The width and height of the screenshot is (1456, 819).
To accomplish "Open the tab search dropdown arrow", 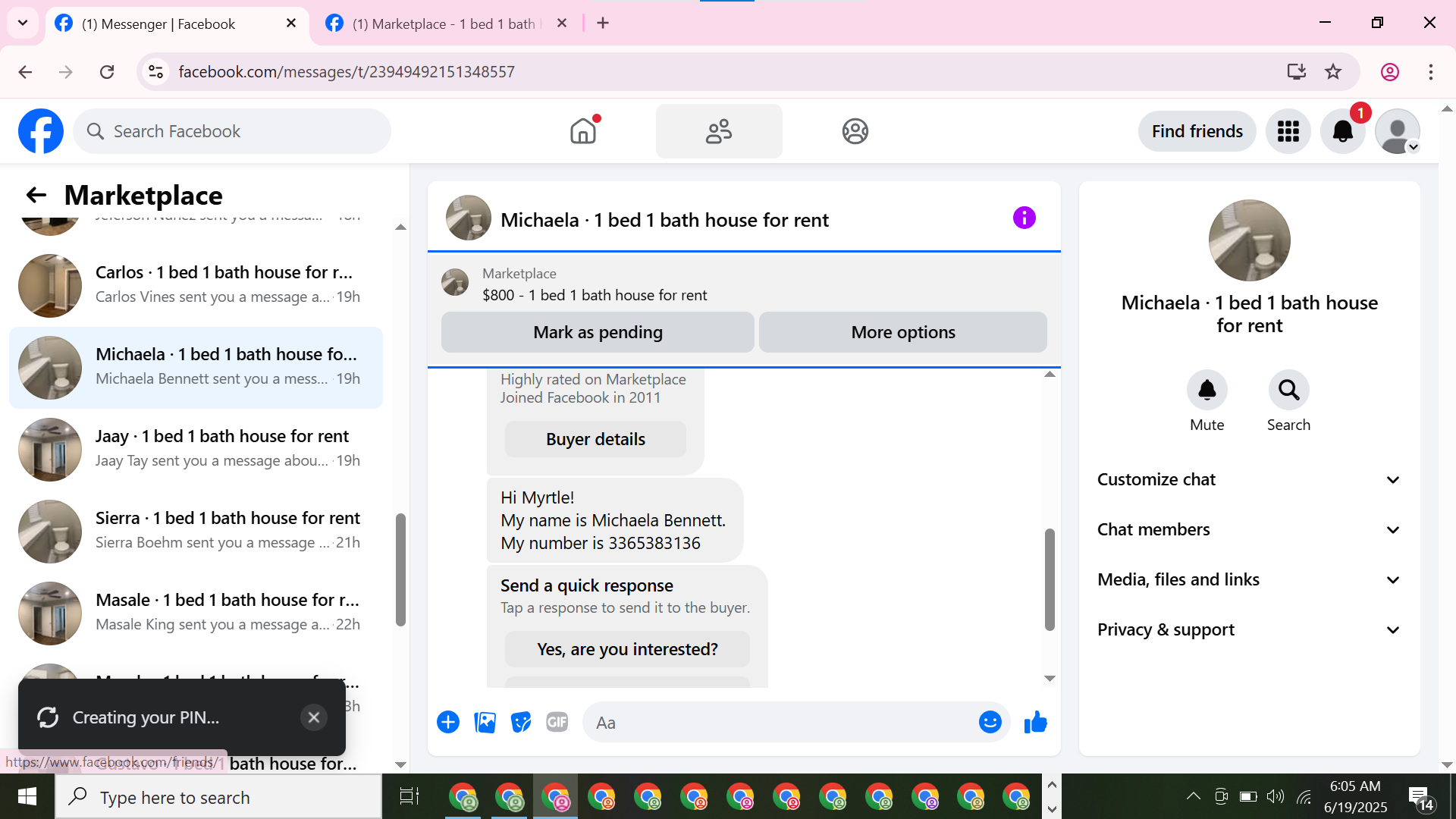I will click(x=23, y=24).
